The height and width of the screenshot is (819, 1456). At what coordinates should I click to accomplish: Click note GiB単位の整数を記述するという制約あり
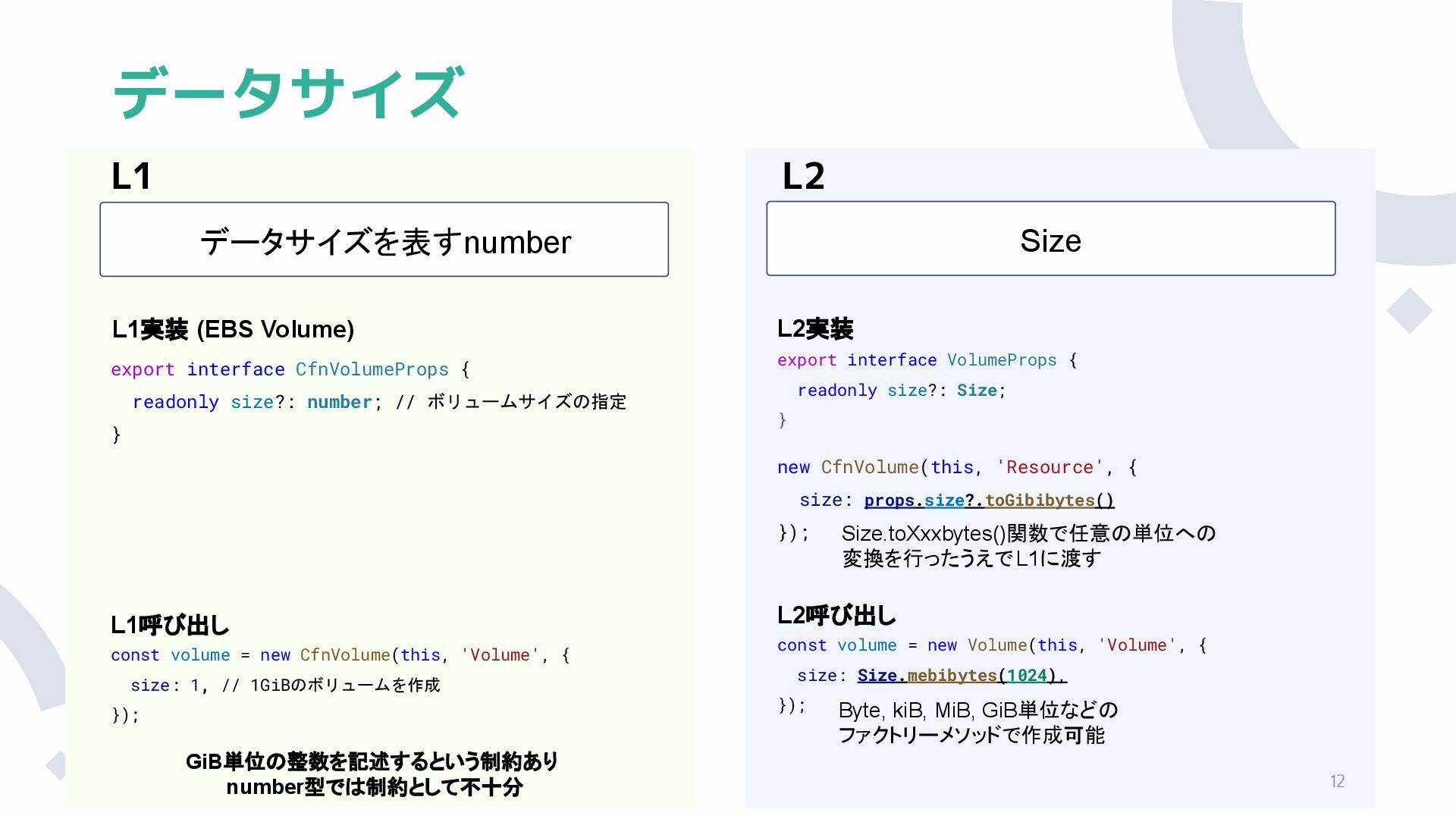372,761
